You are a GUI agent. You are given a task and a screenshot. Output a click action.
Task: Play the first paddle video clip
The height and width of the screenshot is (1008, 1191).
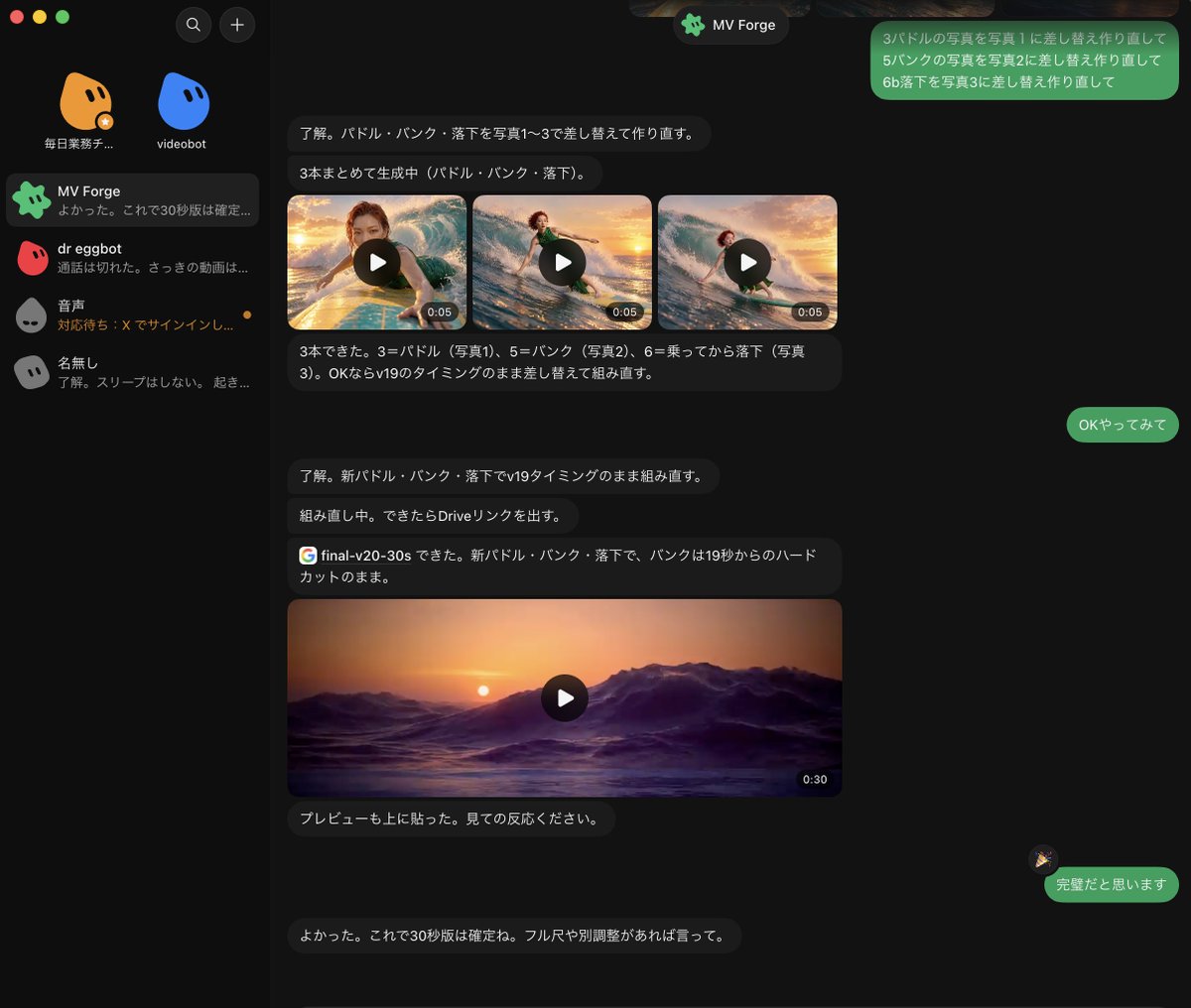(x=377, y=263)
